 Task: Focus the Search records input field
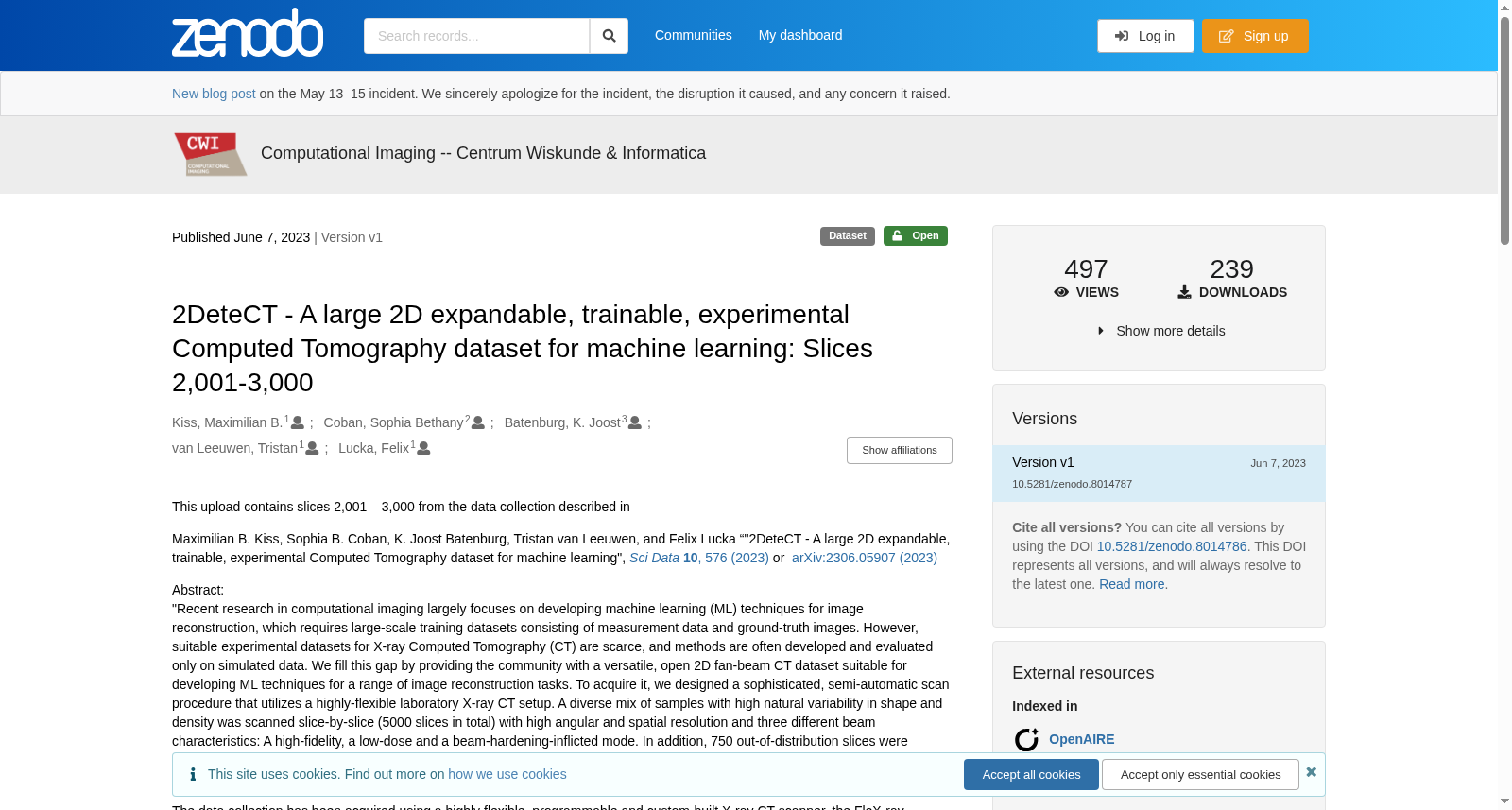[x=476, y=36]
